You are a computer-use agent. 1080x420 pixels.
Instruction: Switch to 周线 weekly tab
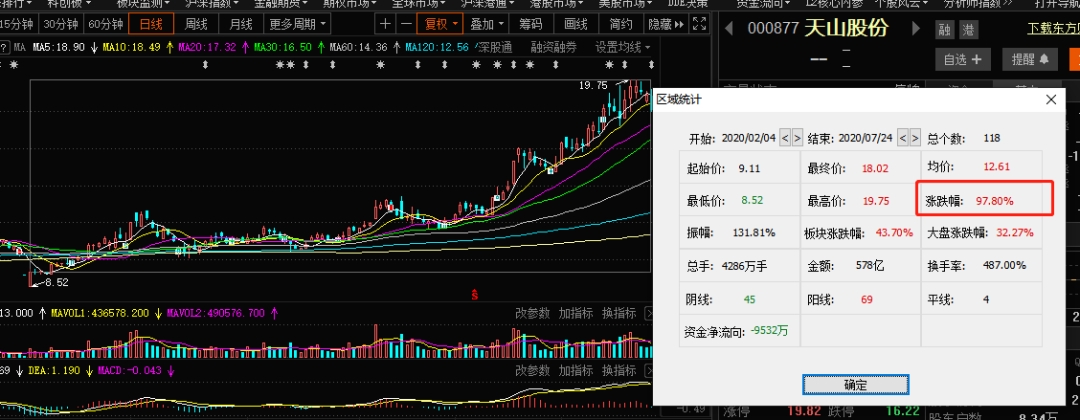point(196,24)
